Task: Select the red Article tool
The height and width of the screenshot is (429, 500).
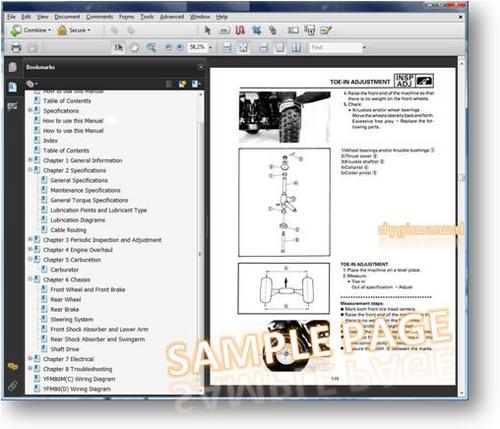Action: 240,31
